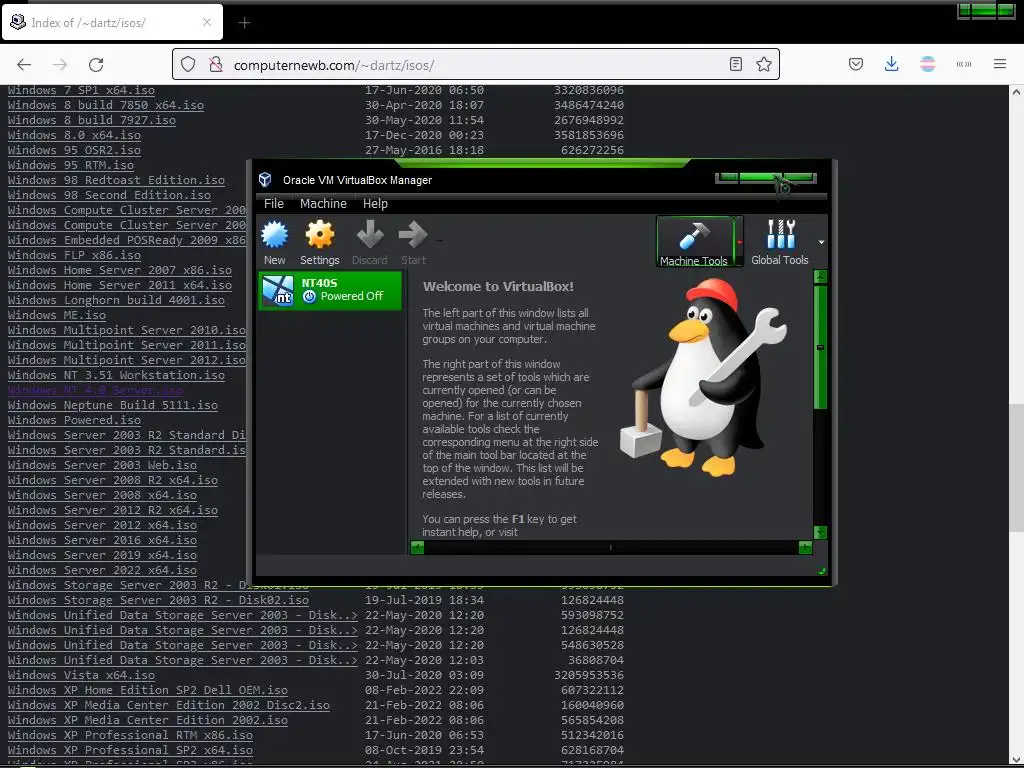Reload the browser page
This screenshot has width=1024, height=768.
click(x=96, y=64)
